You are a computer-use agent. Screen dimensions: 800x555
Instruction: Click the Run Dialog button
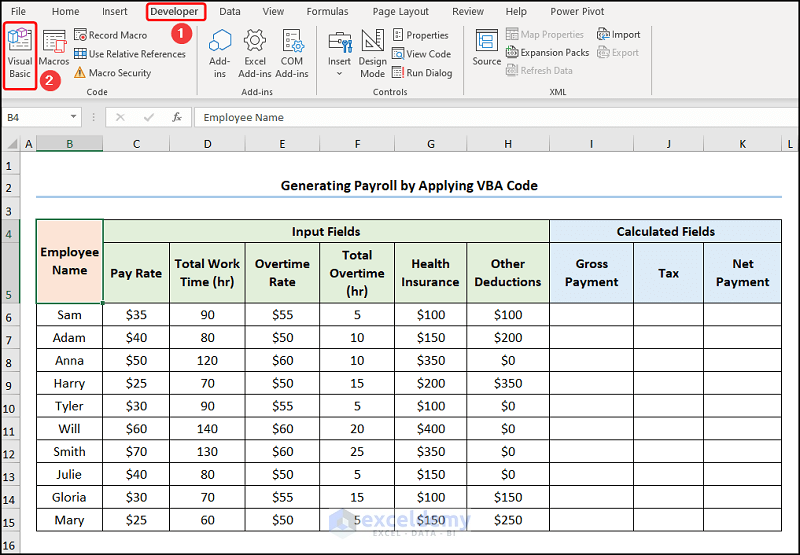[422, 73]
